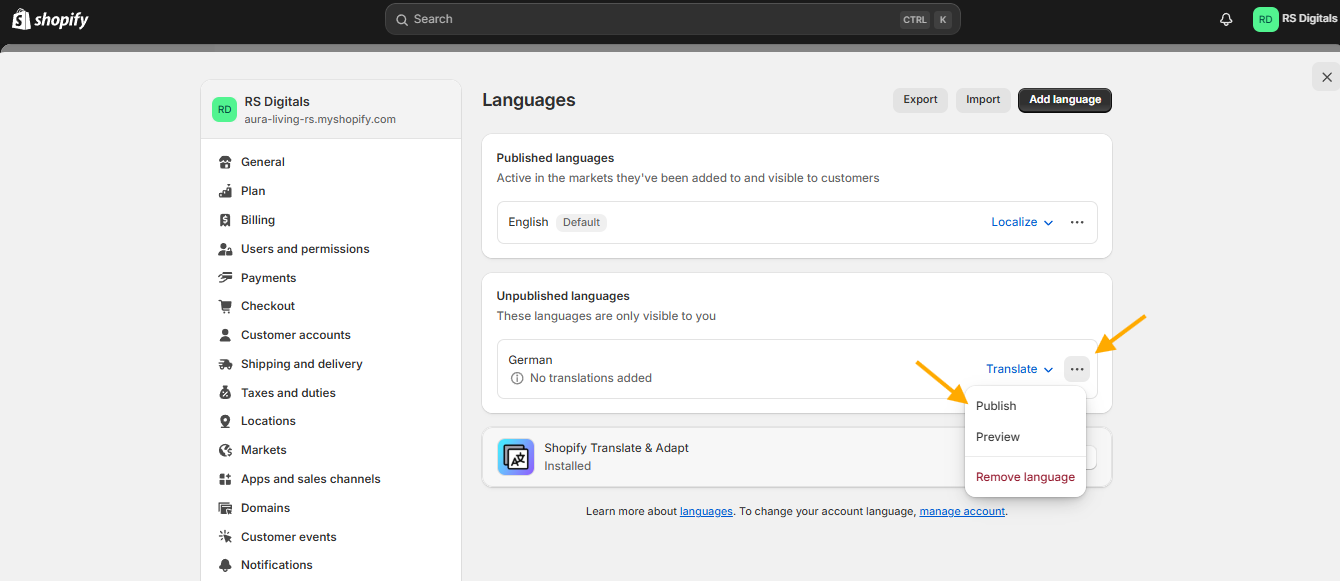Click the info icon beside No translations added
Screen dimensions: 1340x581
[x=517, y=378]
